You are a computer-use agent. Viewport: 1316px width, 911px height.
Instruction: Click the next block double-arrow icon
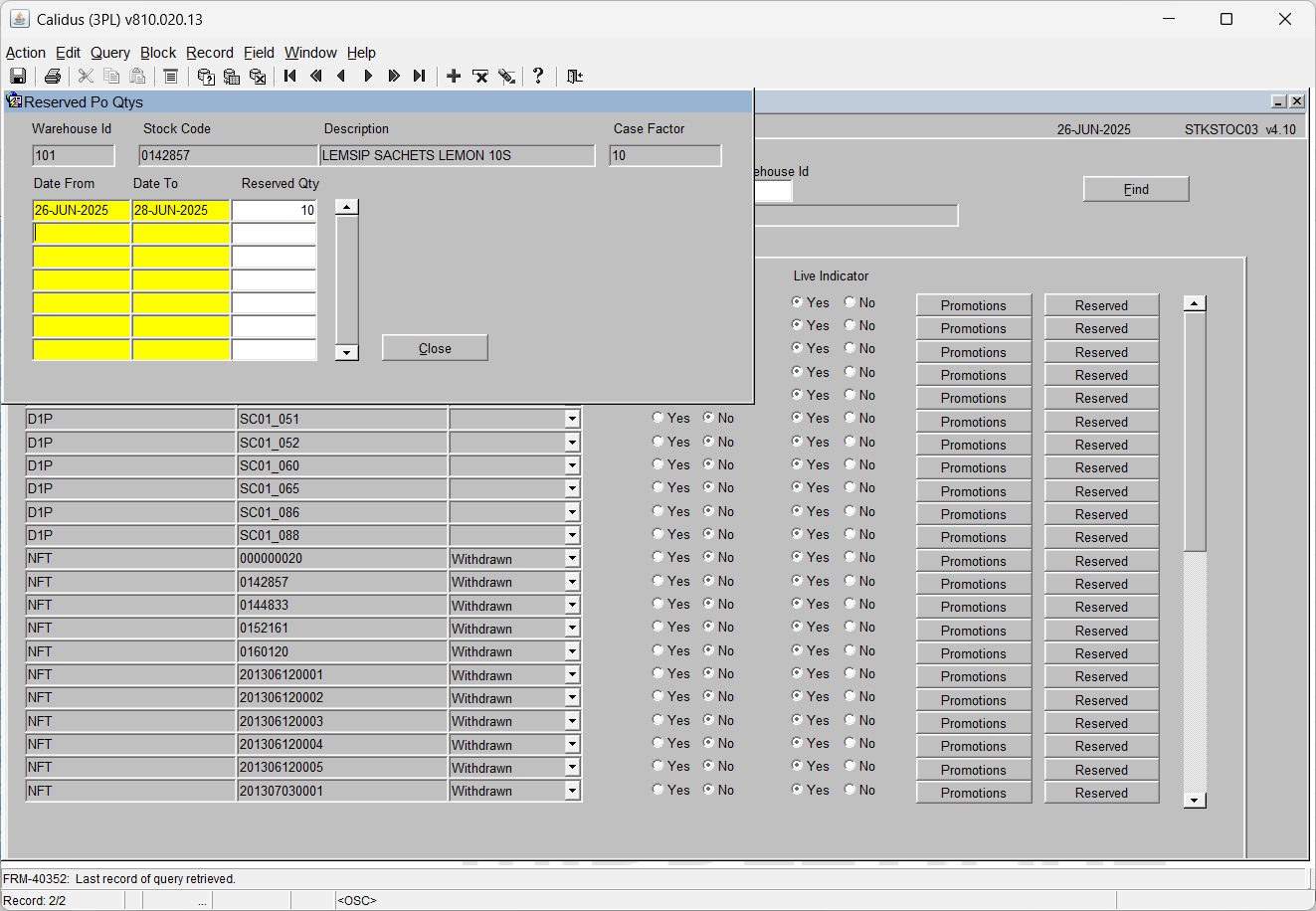(x=394, y=77)
